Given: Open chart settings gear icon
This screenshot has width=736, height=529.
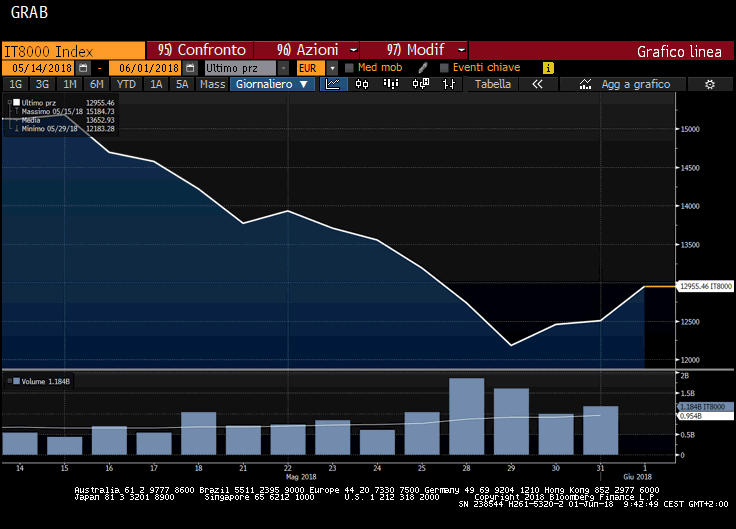Looking at the screenshot, I should [x=709, y=85].
